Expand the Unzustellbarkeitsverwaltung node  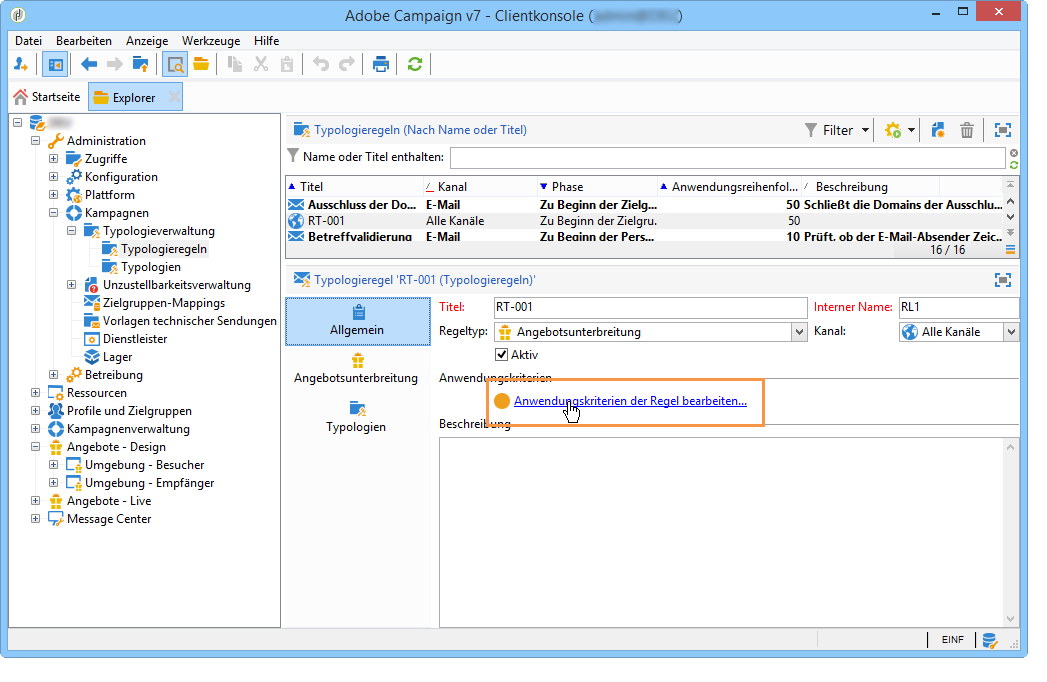coord(71,285)
